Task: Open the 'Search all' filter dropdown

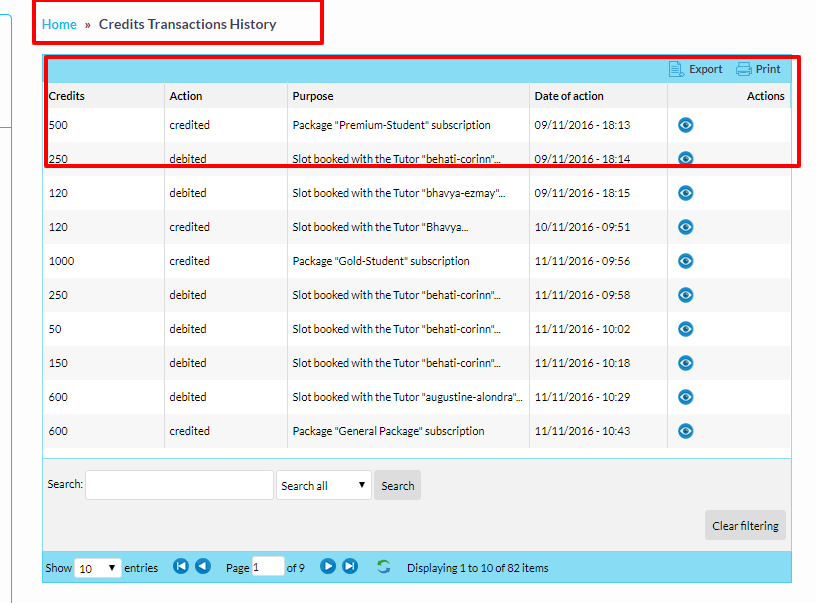Action: [323, 486]
